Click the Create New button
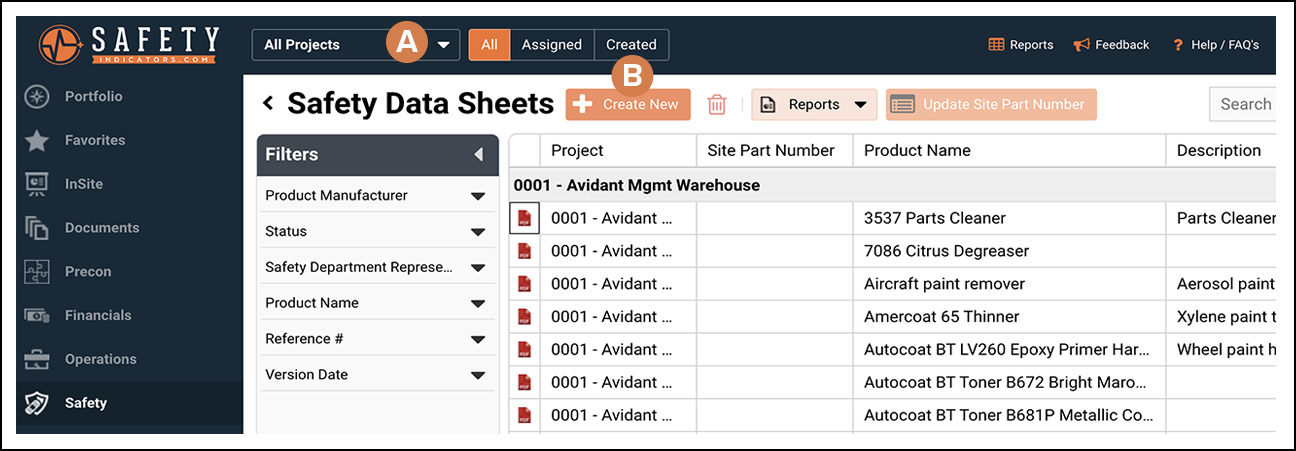Viewport: 1296px width, 451px height. (628, 105)
